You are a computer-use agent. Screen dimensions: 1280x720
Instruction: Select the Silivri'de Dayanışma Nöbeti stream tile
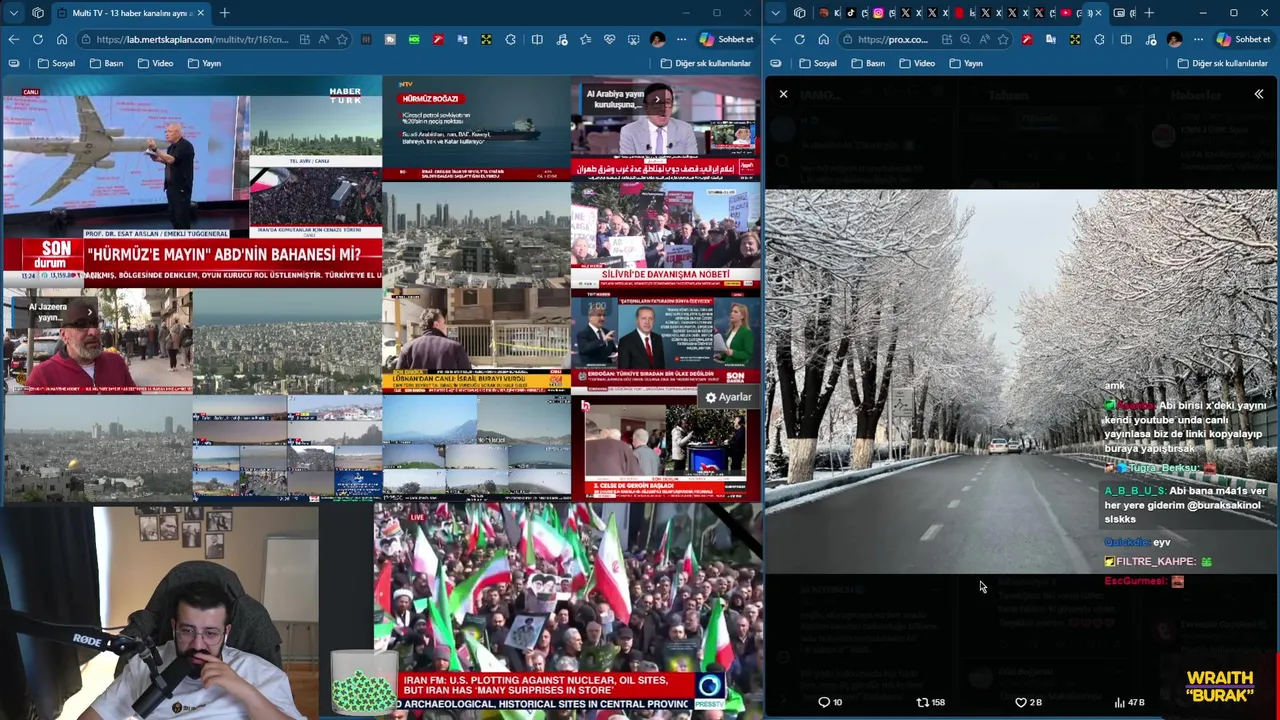point(666,233)
